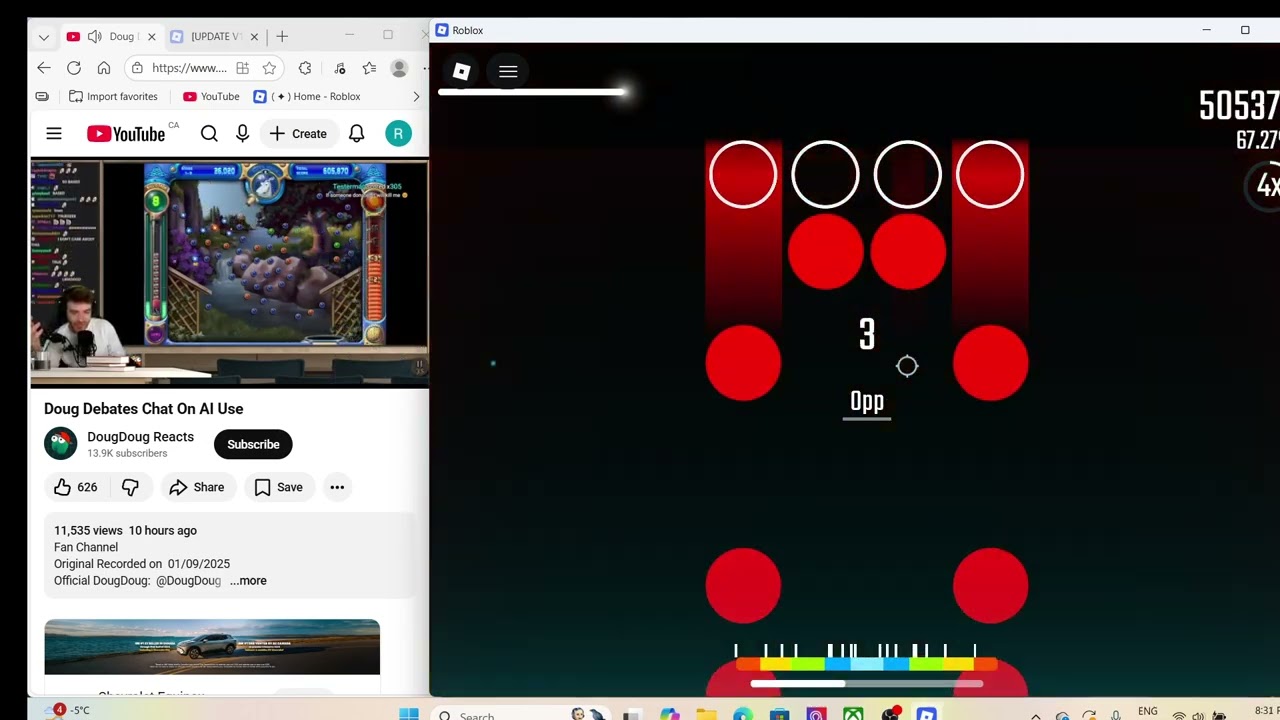
Task: Expand the favorites bar overflow chevron
Action: [416, 97]
